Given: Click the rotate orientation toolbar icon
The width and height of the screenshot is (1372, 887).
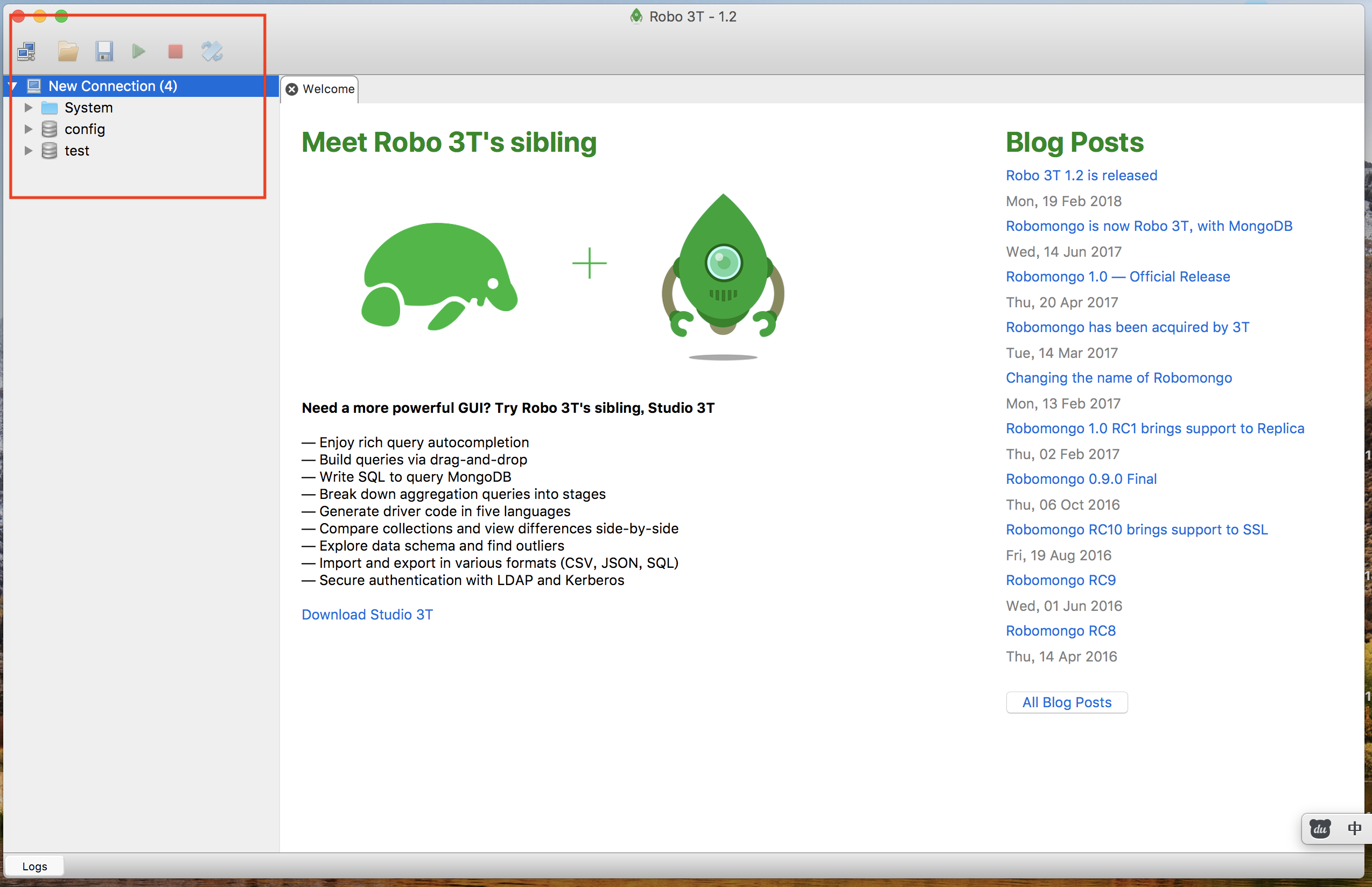Looking at the screenshot, I should point(212,51).
